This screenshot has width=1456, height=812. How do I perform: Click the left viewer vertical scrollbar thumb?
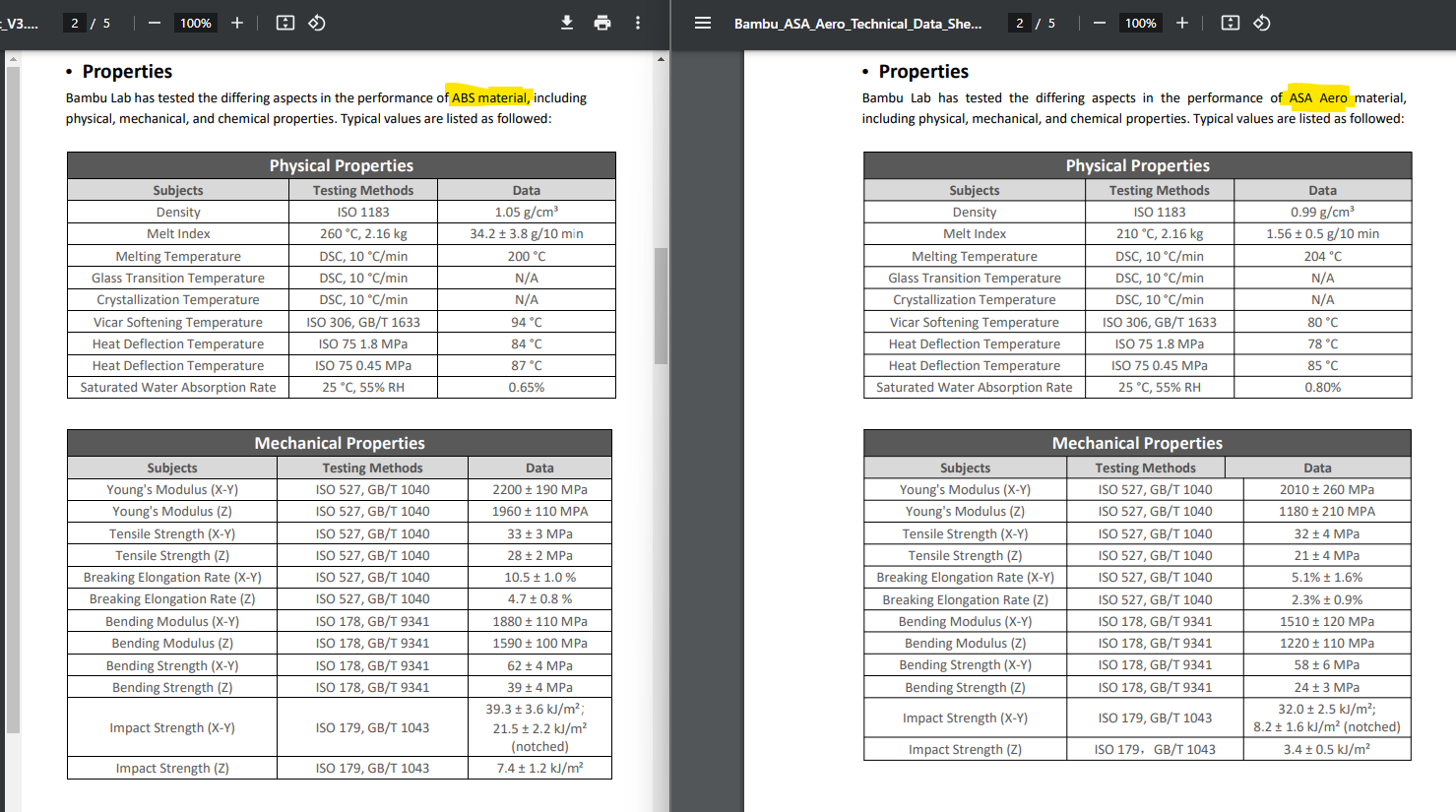pos(661,305)
